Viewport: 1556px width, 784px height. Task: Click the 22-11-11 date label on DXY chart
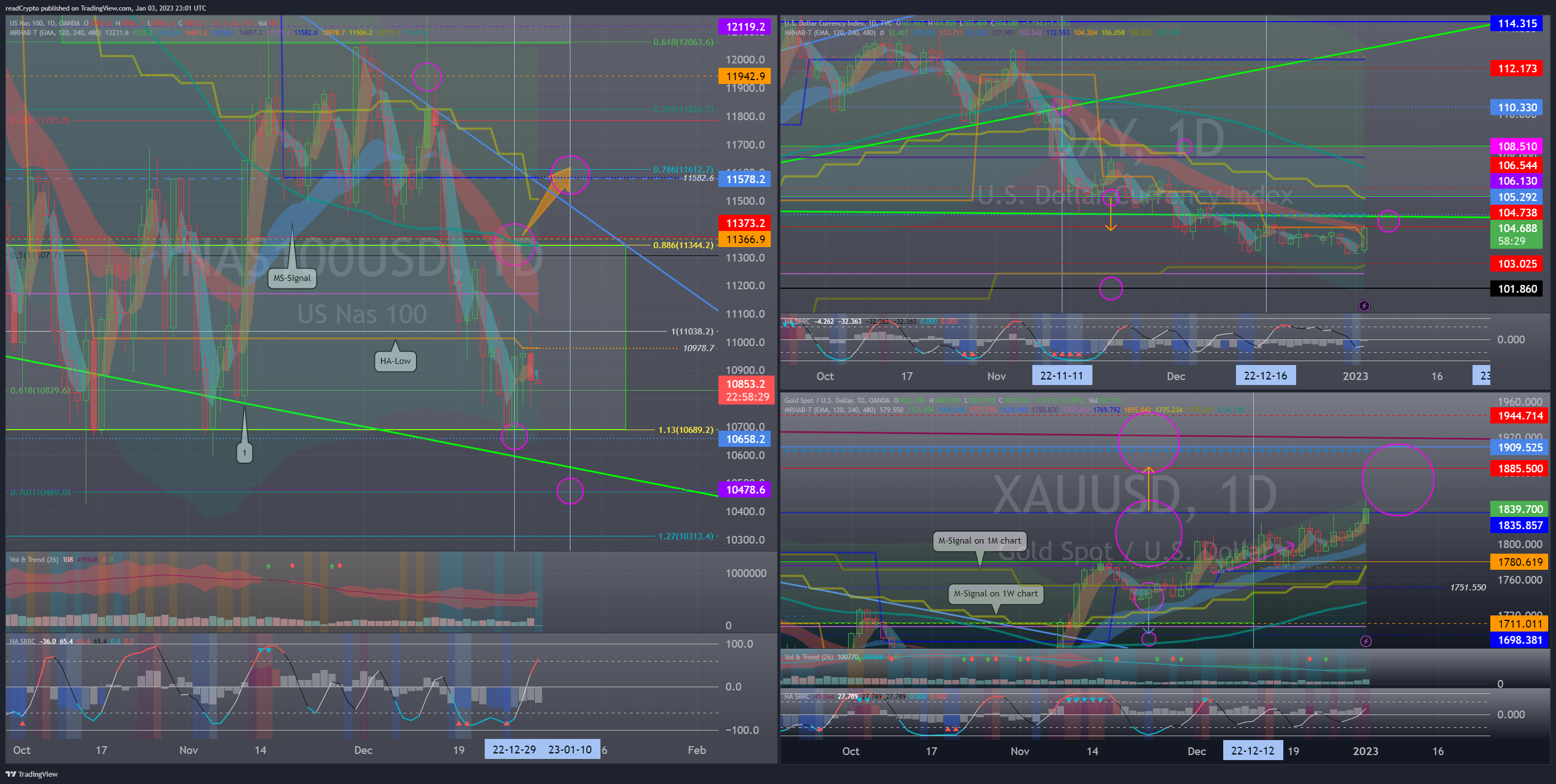tap(1061, 376)
